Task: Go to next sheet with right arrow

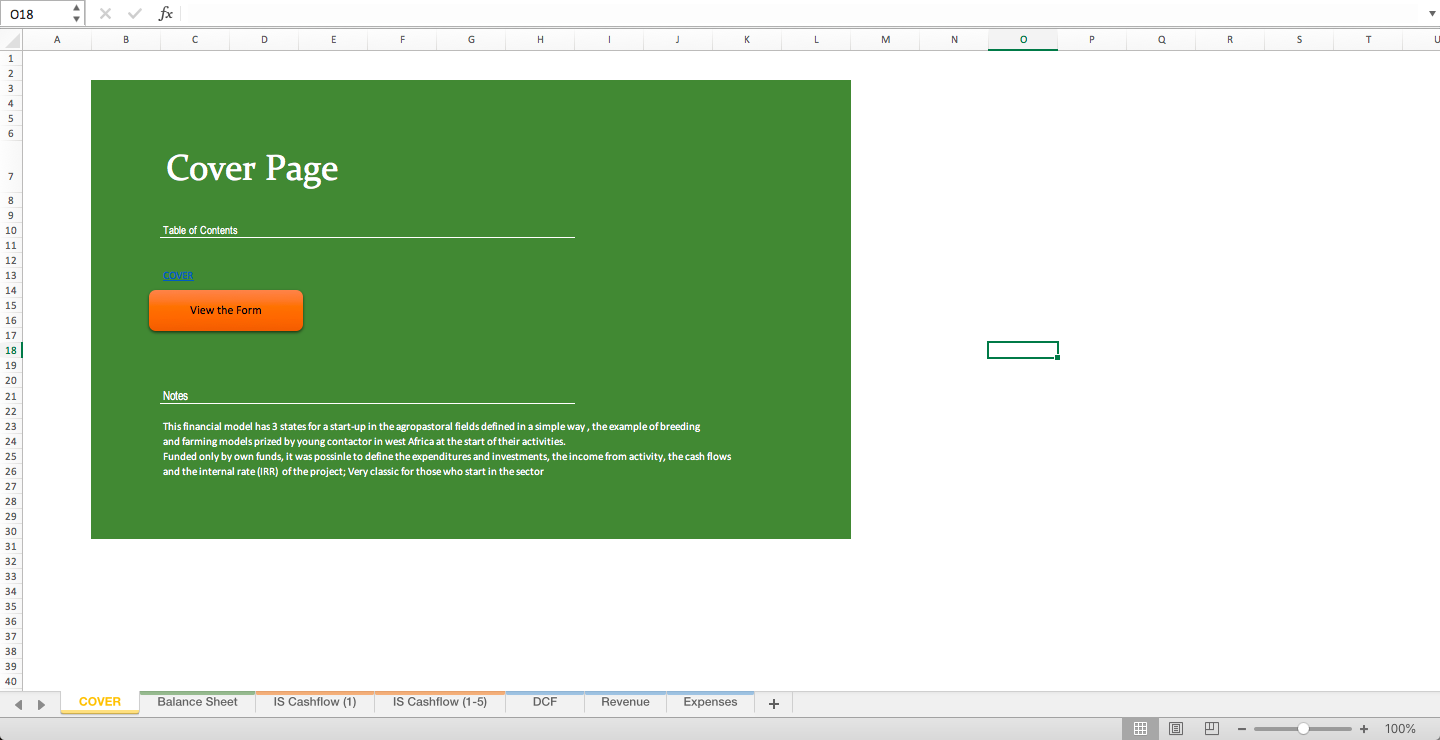Action: pos(41,704)
